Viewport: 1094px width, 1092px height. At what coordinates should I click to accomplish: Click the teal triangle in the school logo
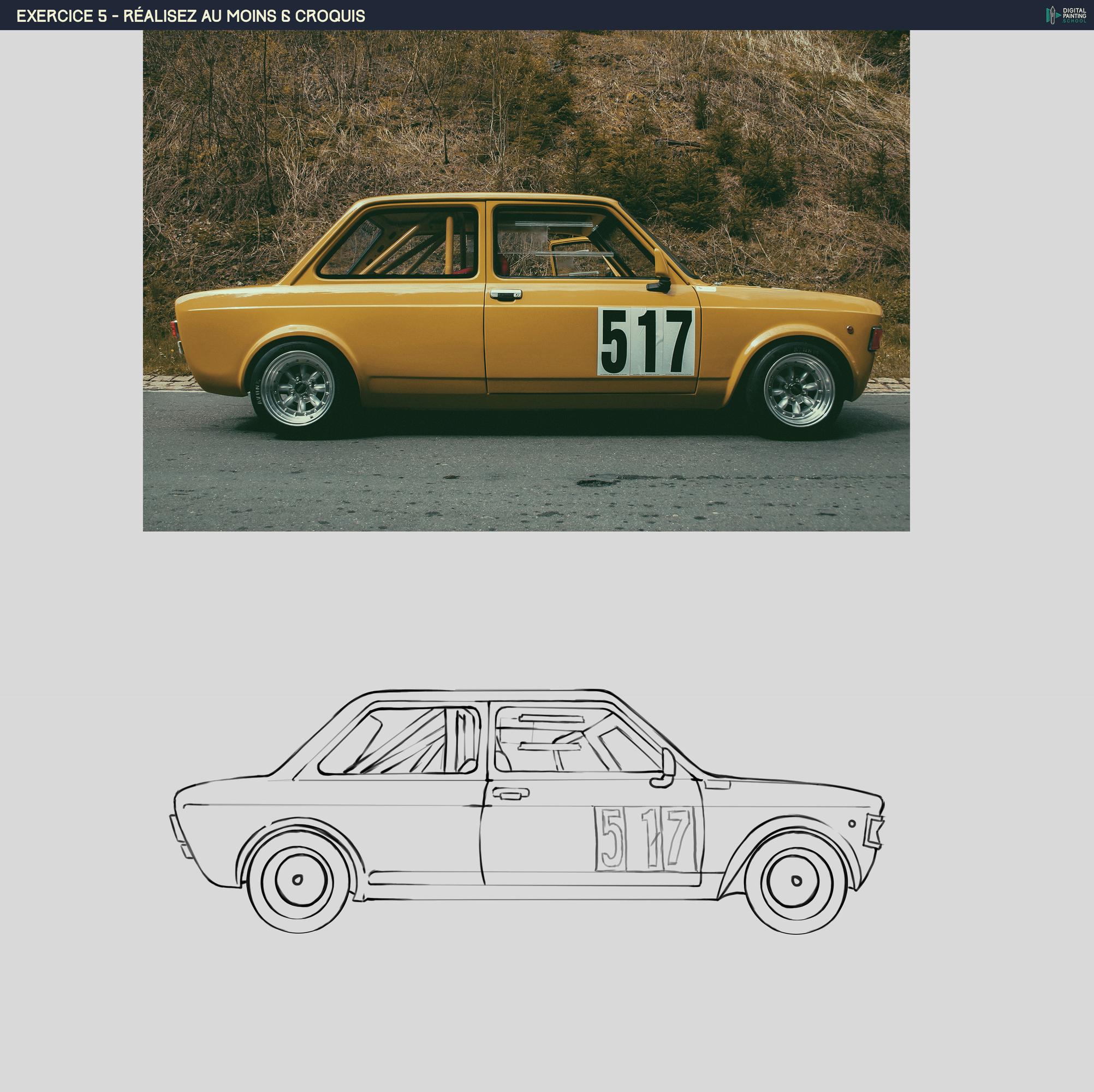pos(1059,15)
